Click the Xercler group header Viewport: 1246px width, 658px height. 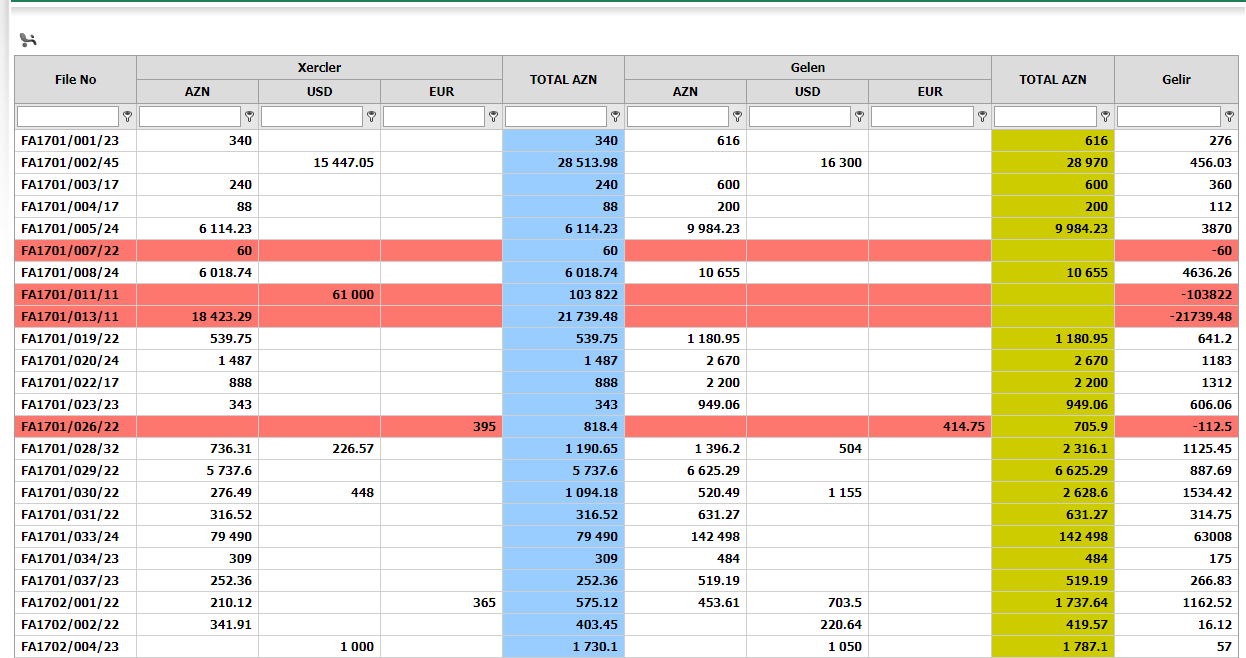tap(319, 68)
